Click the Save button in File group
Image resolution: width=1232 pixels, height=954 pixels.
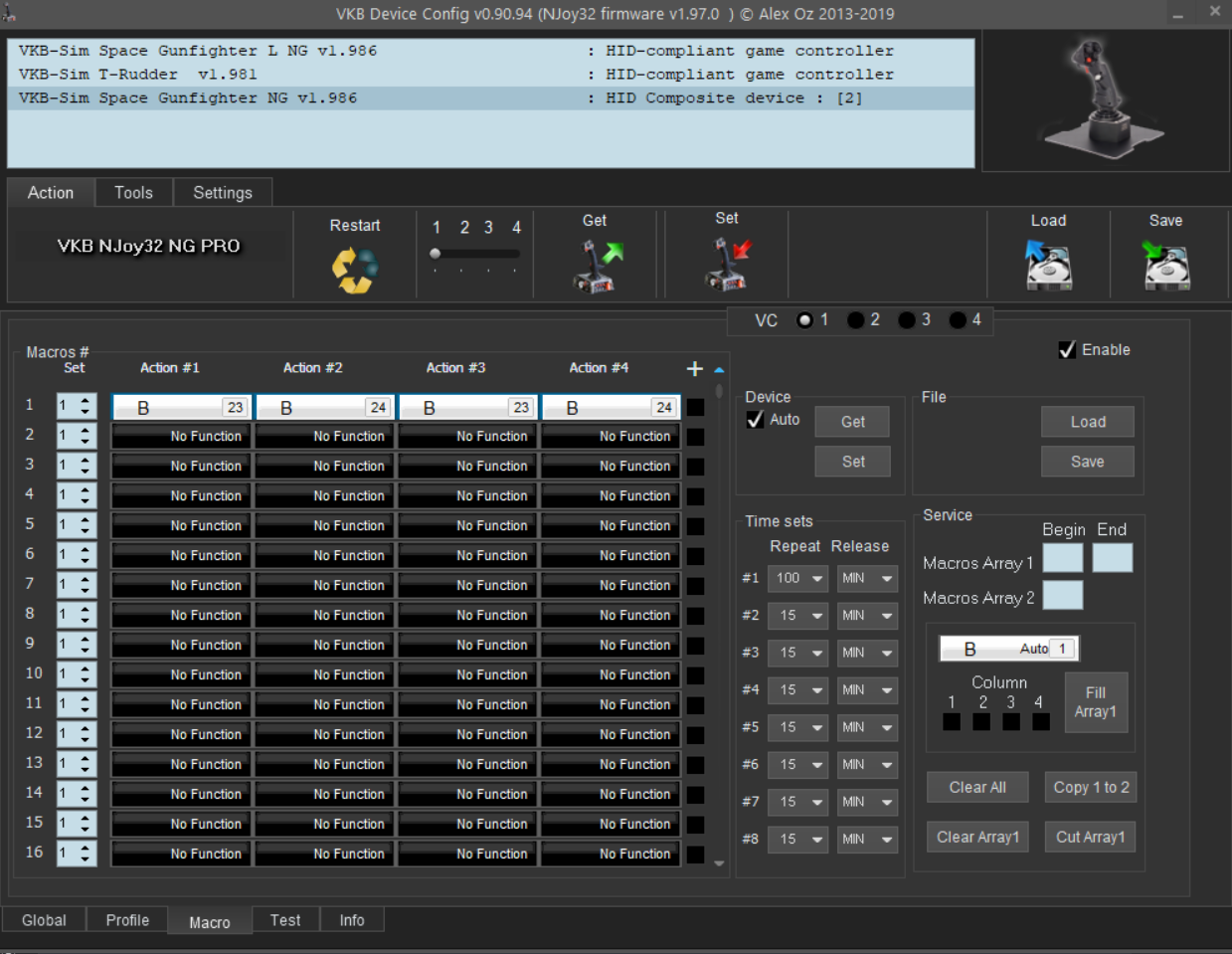1088,462
